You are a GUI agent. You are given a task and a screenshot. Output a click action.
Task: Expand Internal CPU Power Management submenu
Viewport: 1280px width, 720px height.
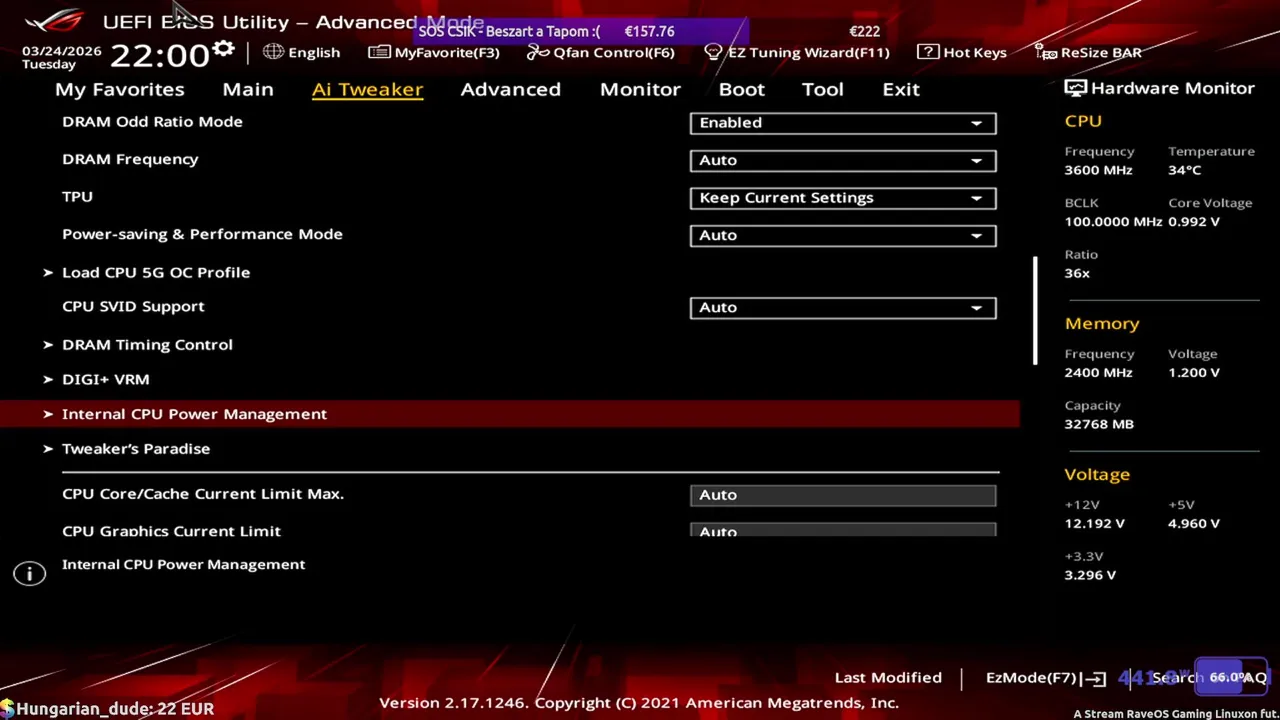point(510,414)
